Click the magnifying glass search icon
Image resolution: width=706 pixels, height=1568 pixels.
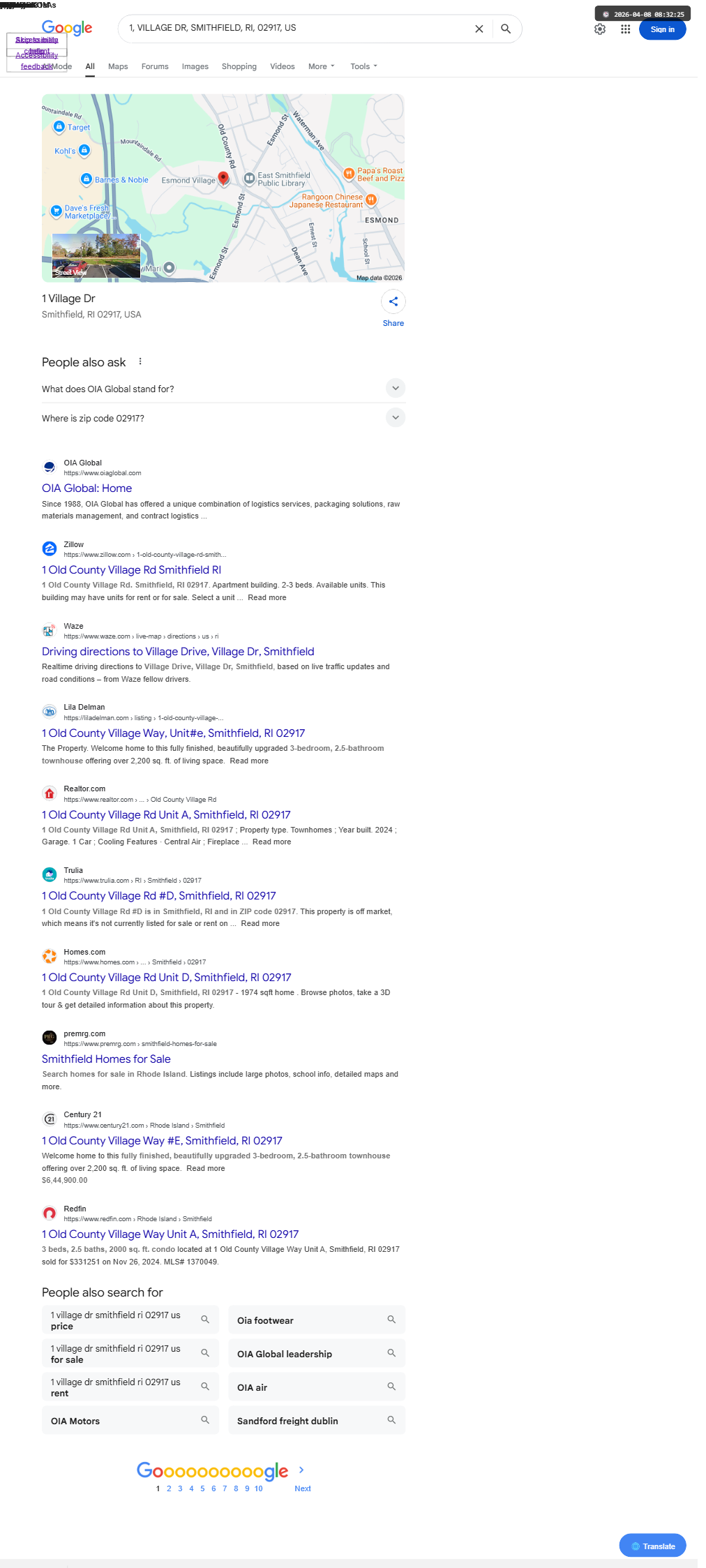click(x=506, y=29)
